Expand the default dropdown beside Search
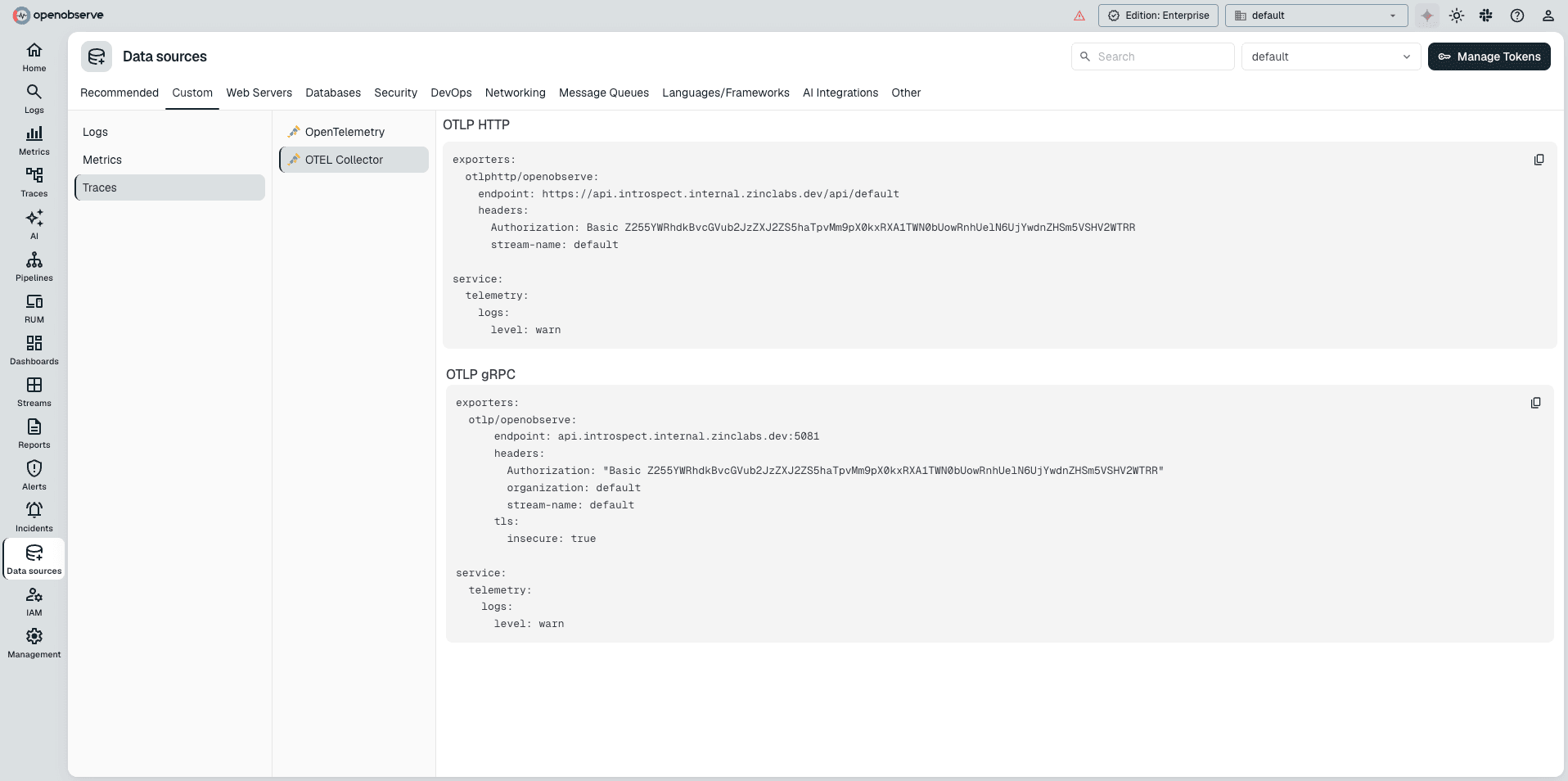Image resolution: width=1568 pixels, height=781 pixels. [x=1331, y=56]
